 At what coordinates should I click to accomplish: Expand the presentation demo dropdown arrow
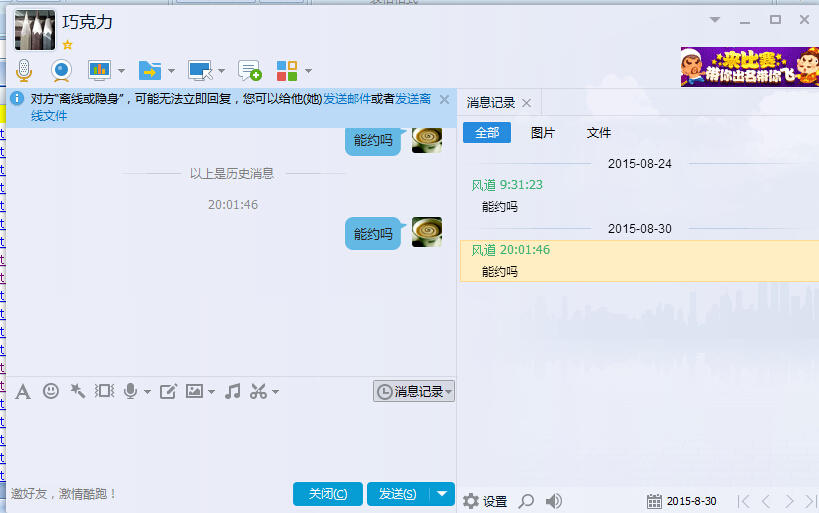point(121,71)
